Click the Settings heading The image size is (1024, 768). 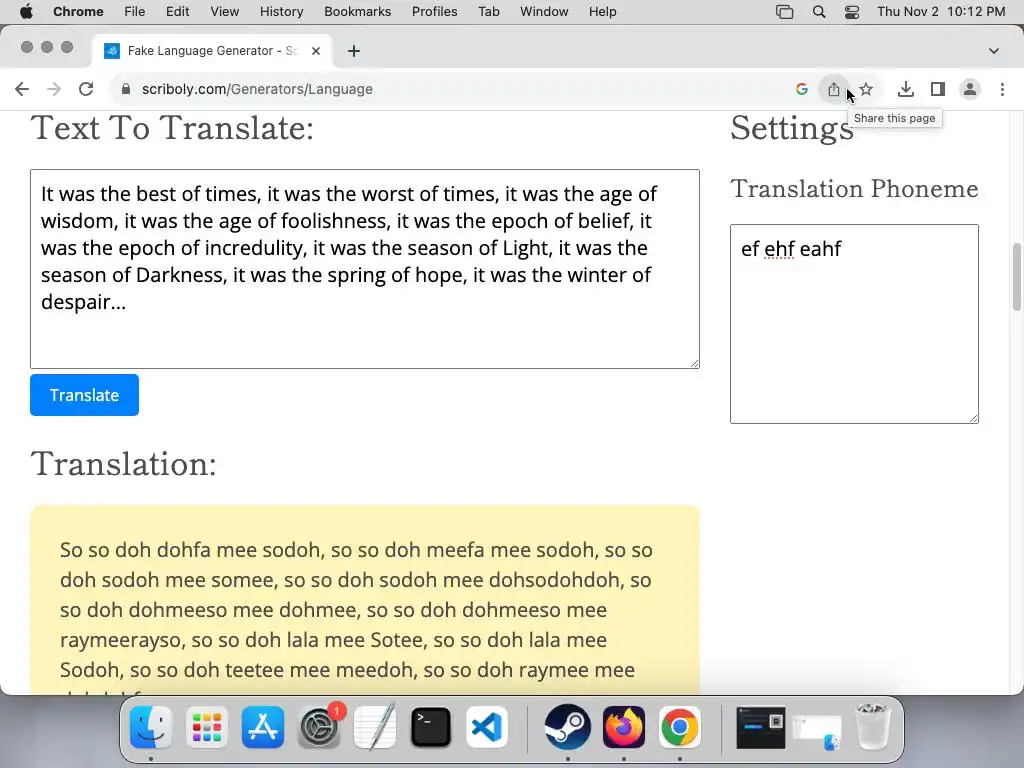coord(792,128)
